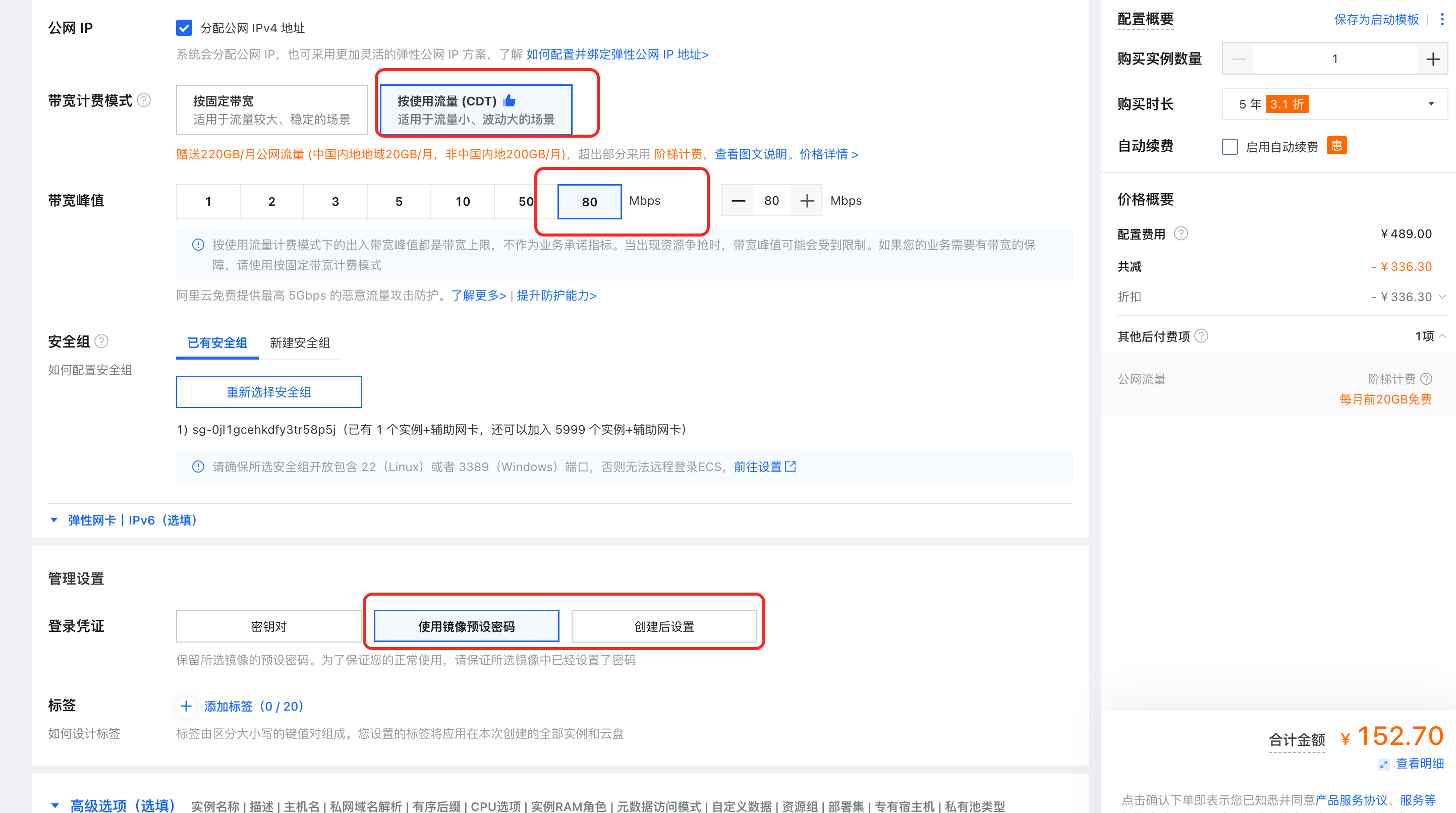Open the 如何配置安全组 help link
Image resolution: width=1456 pixels, height=813 pixels.
pyautogui.click(x=90, y=370)
